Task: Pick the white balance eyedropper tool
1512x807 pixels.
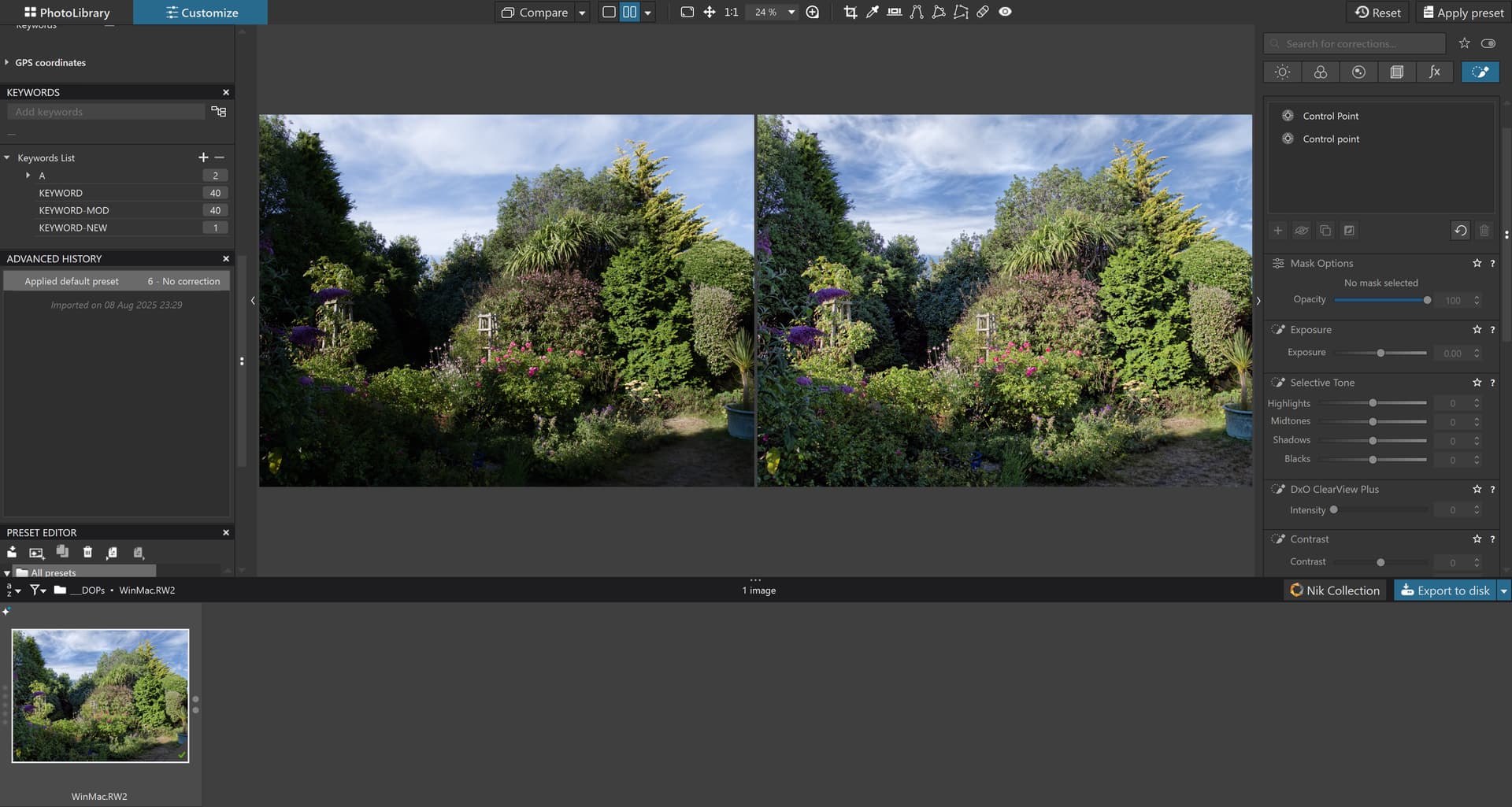Action: [x=872, y=12]
